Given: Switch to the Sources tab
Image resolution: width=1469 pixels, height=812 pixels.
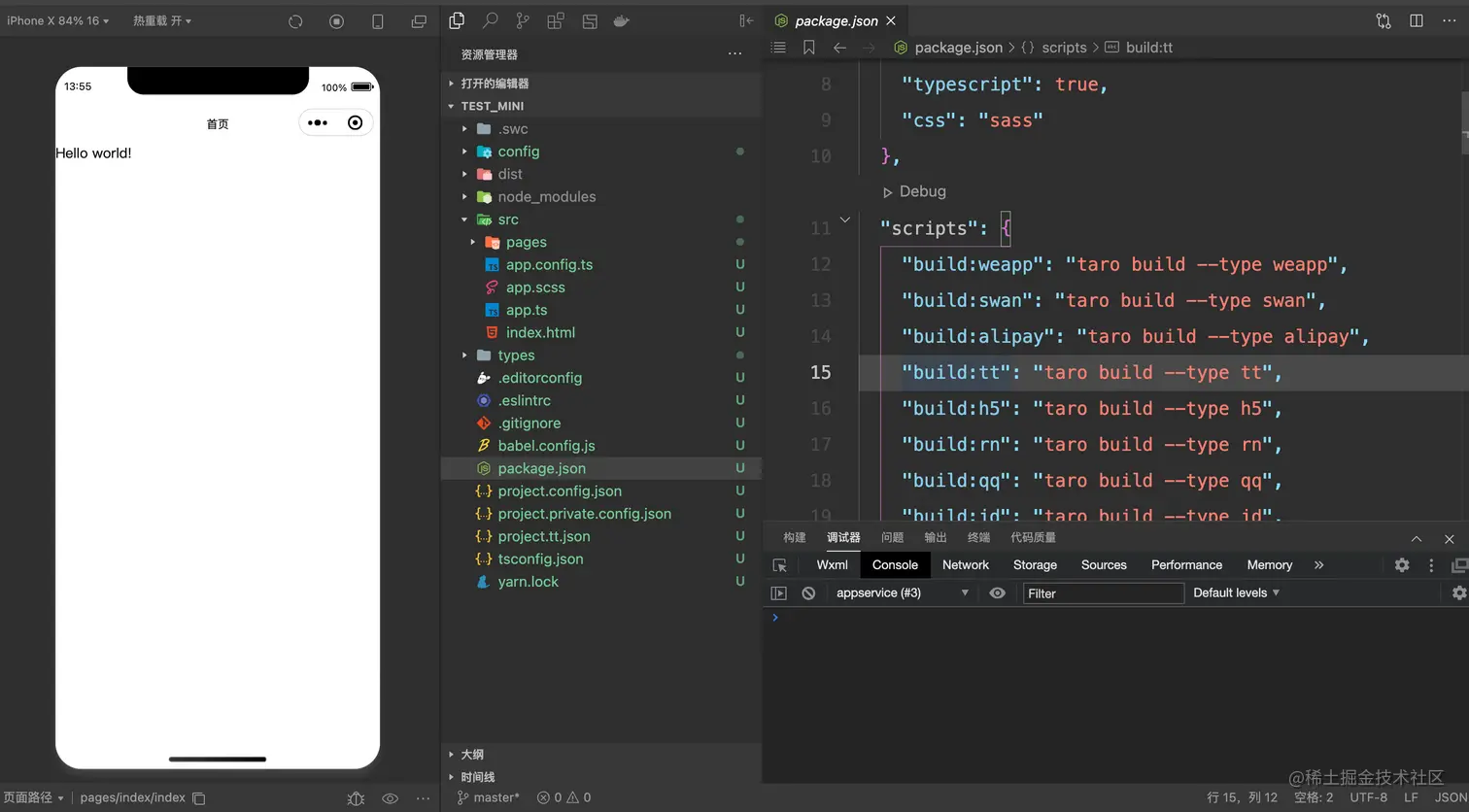Looking at the screenshot, I should coord(1104,564).
